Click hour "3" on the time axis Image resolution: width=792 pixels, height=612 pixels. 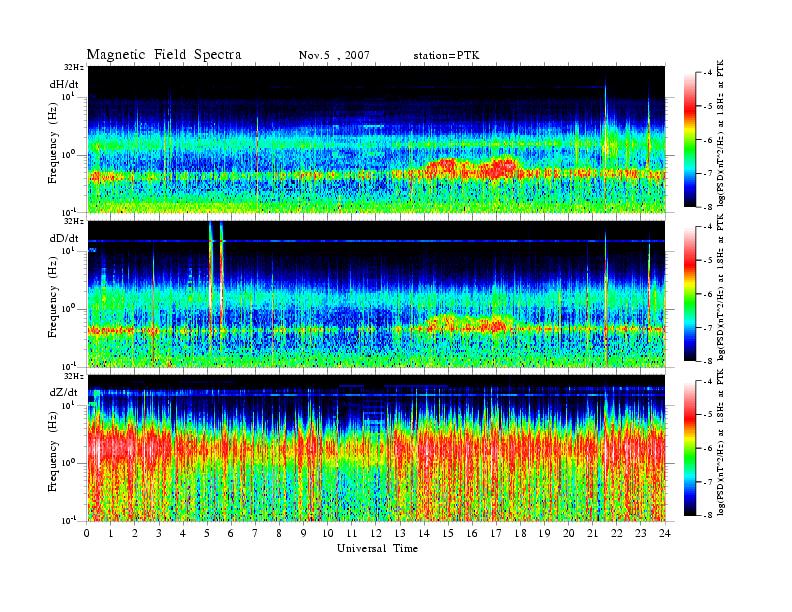(x=159, y=533)
